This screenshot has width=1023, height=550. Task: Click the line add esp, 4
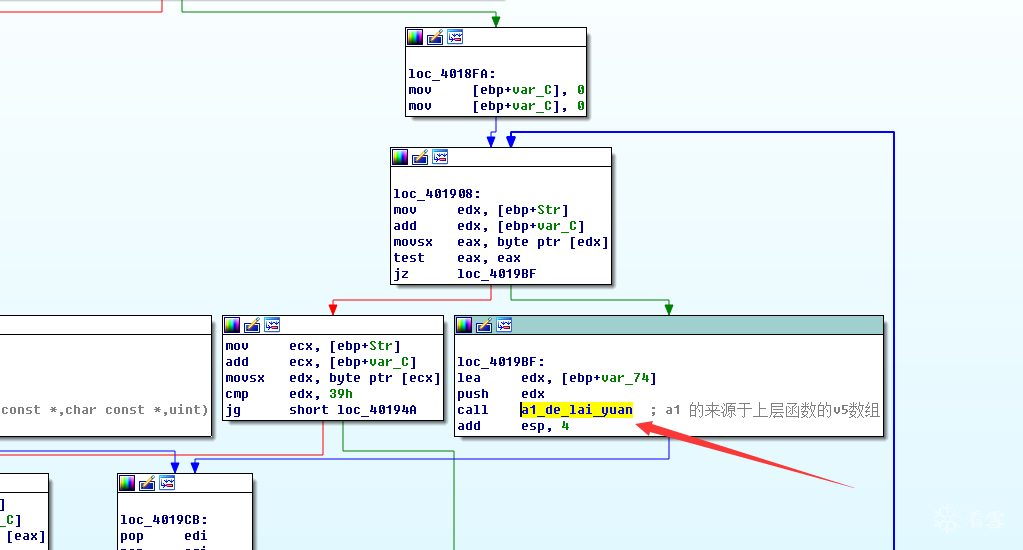(513, 426)
